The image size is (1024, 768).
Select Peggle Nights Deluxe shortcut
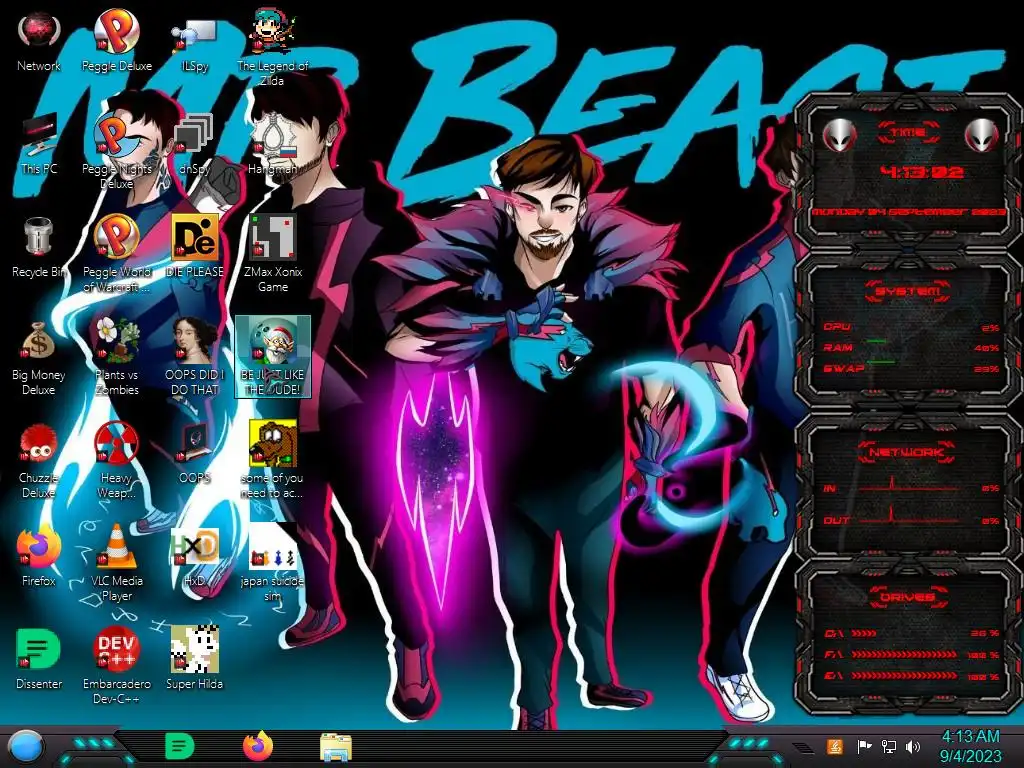click(116, 150)
